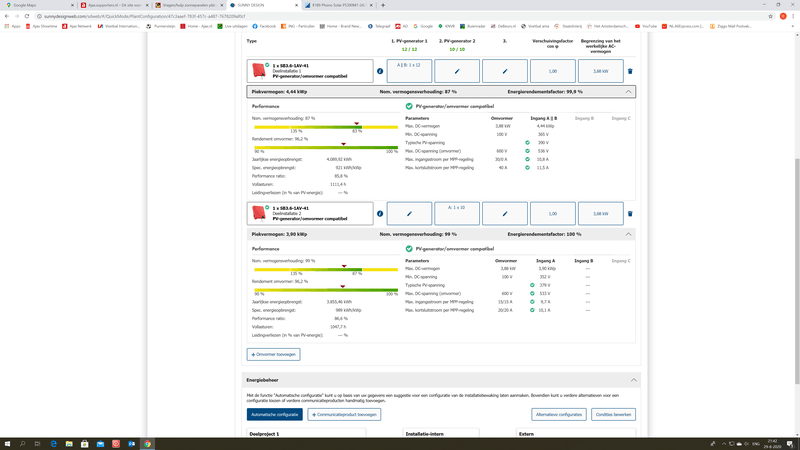Click browser back arrow
This screenshot has height=450, width=800.
pos(7,16)
